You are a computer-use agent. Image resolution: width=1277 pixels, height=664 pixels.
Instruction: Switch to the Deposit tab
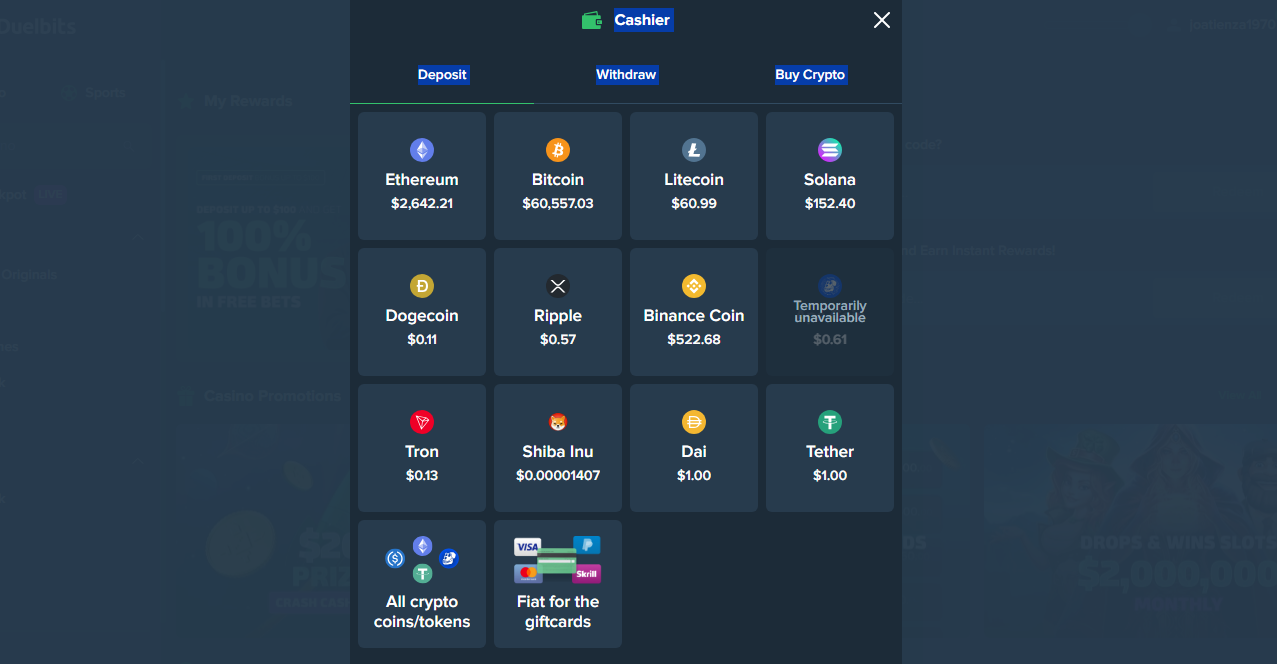[x=442, y=75]
